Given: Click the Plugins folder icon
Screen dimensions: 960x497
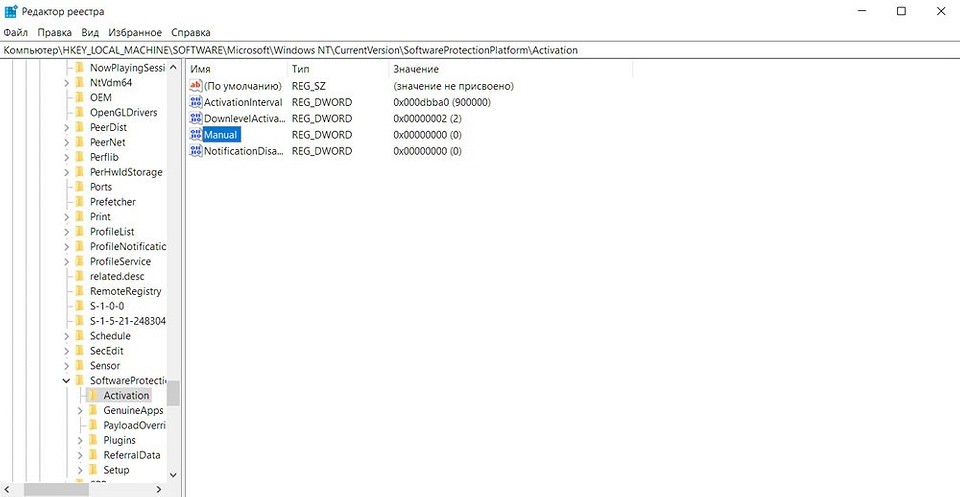Looking at the screenshot, I should coord(93,440).
